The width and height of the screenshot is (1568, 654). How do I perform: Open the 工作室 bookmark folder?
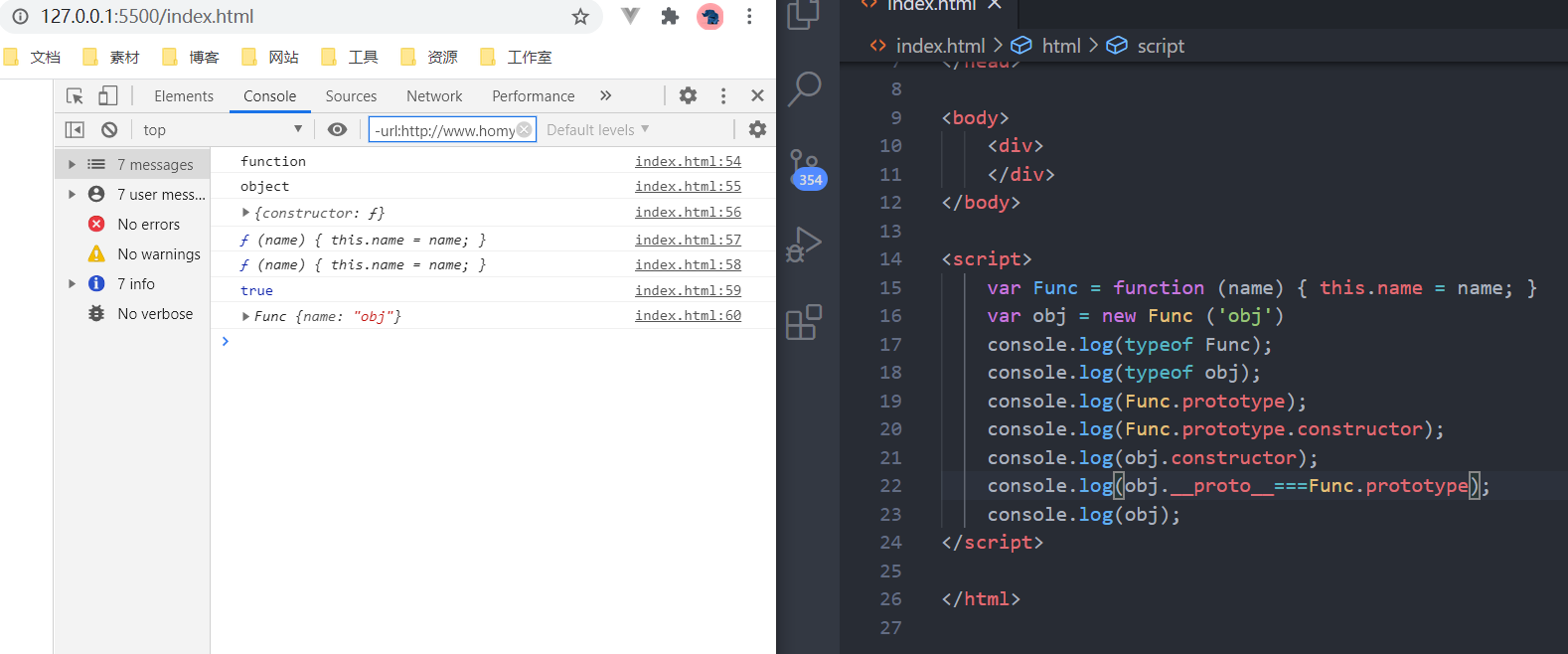(517, 57)
